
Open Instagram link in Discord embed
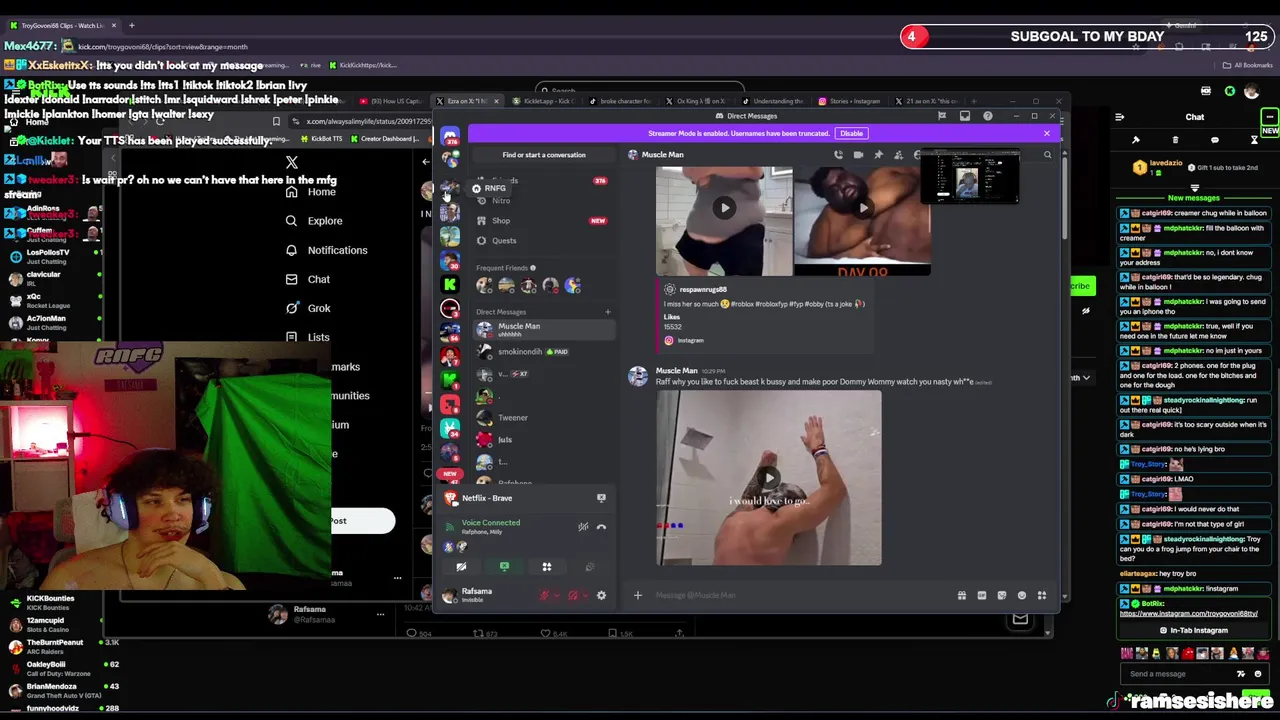click(x=690, y=341)
